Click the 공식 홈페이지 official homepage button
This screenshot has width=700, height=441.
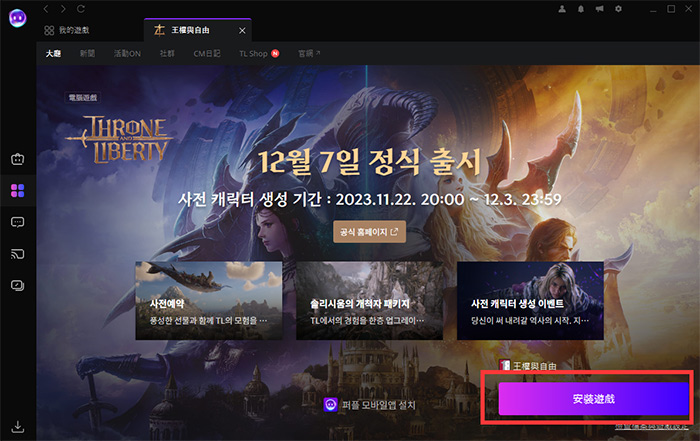pyautogui.click(x=370, y=232)
